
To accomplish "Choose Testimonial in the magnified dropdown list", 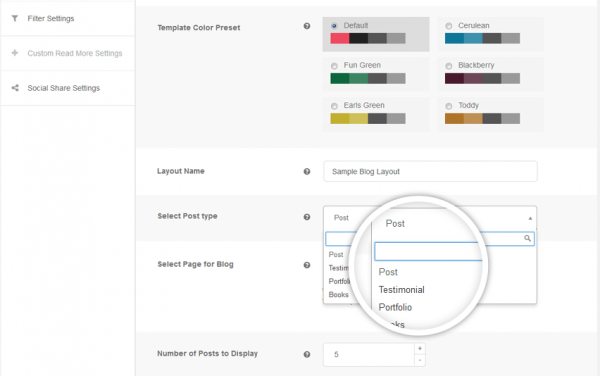I will click(401, 290).
